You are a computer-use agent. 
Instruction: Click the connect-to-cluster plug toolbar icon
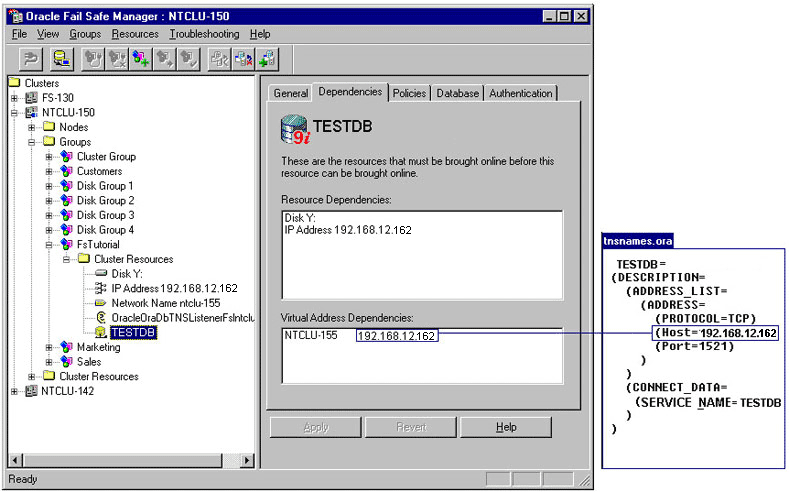[31, 59]
